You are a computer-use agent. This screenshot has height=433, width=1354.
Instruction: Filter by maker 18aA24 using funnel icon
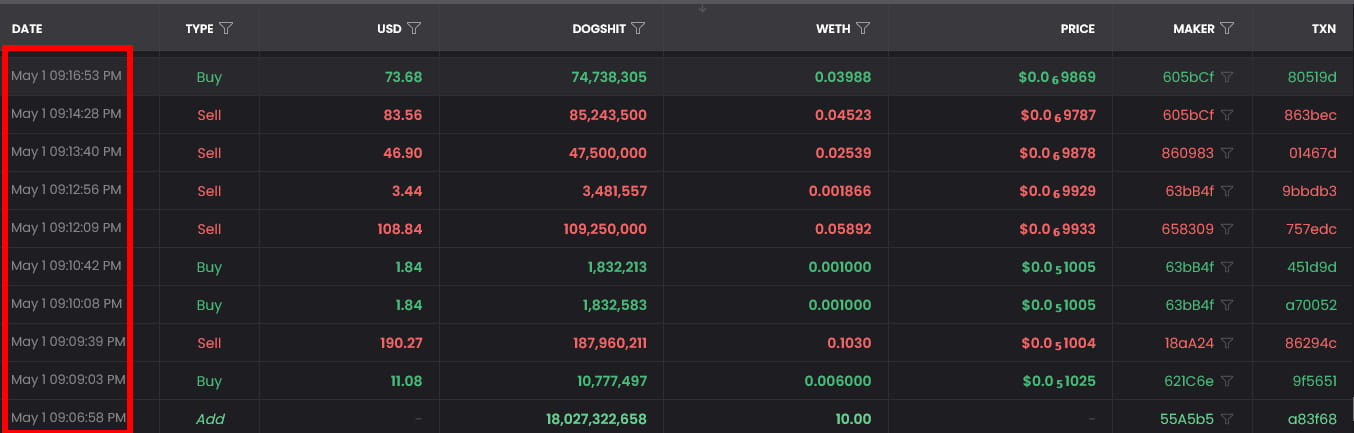pyautogui.click(x=1227, y=343)
